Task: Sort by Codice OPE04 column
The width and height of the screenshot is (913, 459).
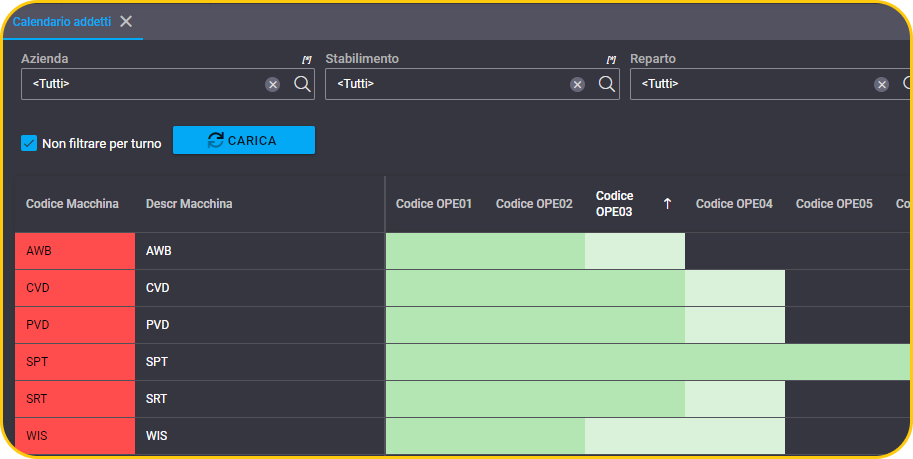Action: pyautogui.click(x=734, y=204)
